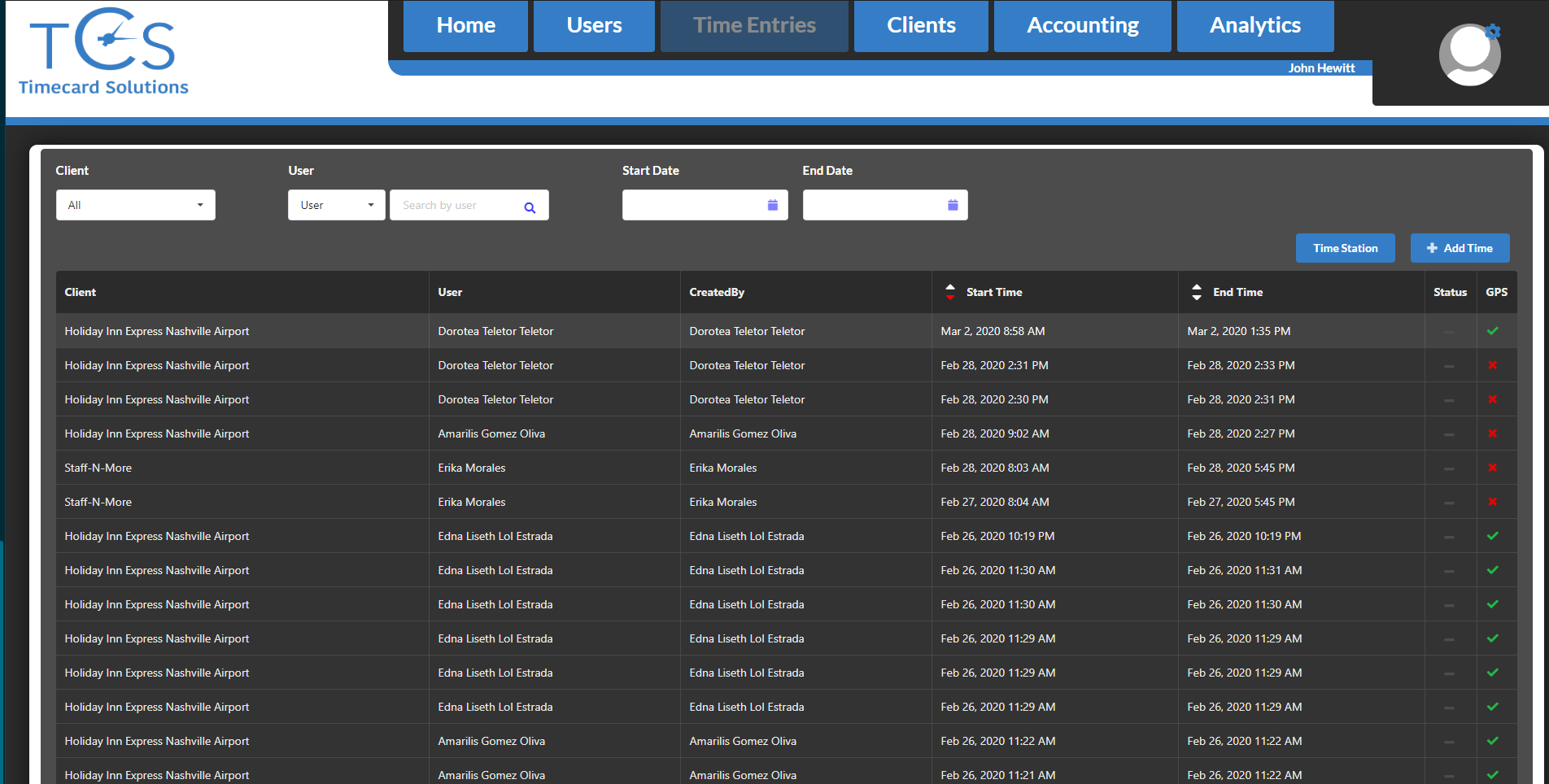Click the Add Time button

(x=1460, y=248)
